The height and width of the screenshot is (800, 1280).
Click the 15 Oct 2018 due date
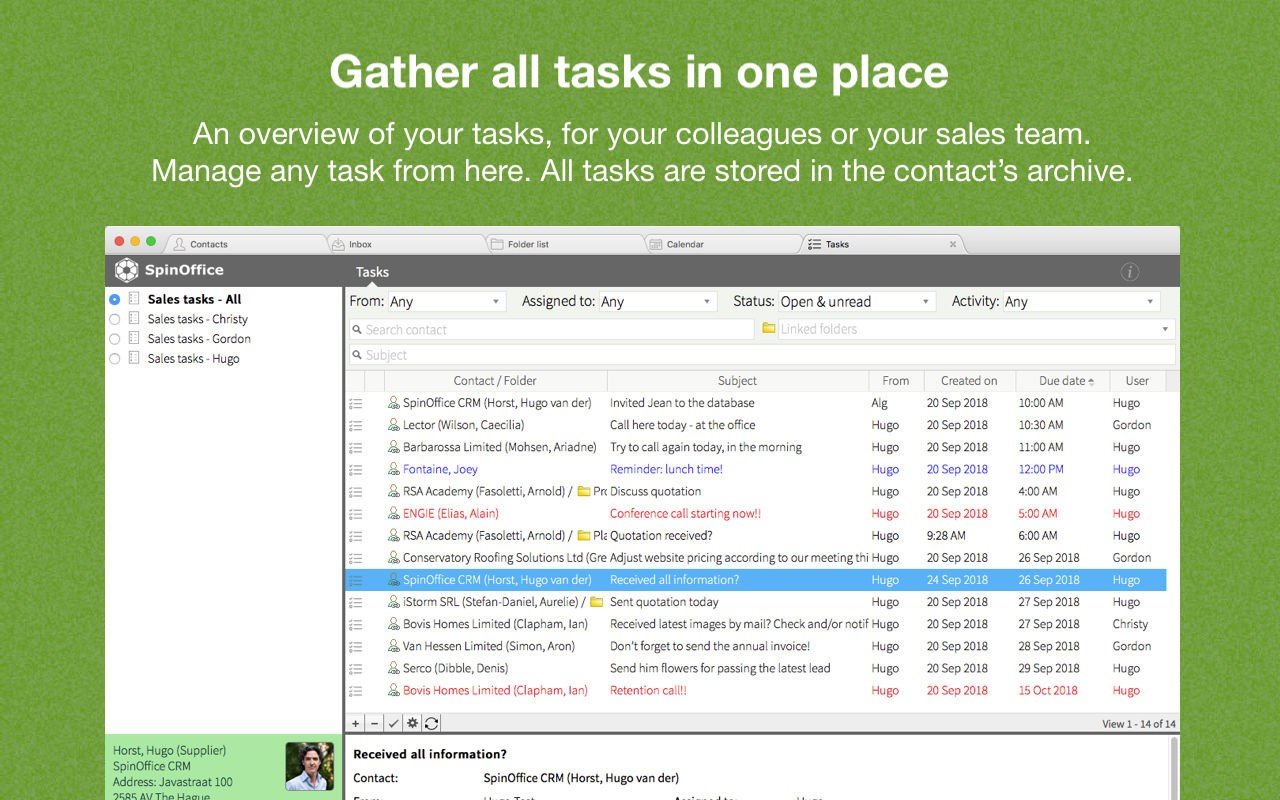[1048, 690]
